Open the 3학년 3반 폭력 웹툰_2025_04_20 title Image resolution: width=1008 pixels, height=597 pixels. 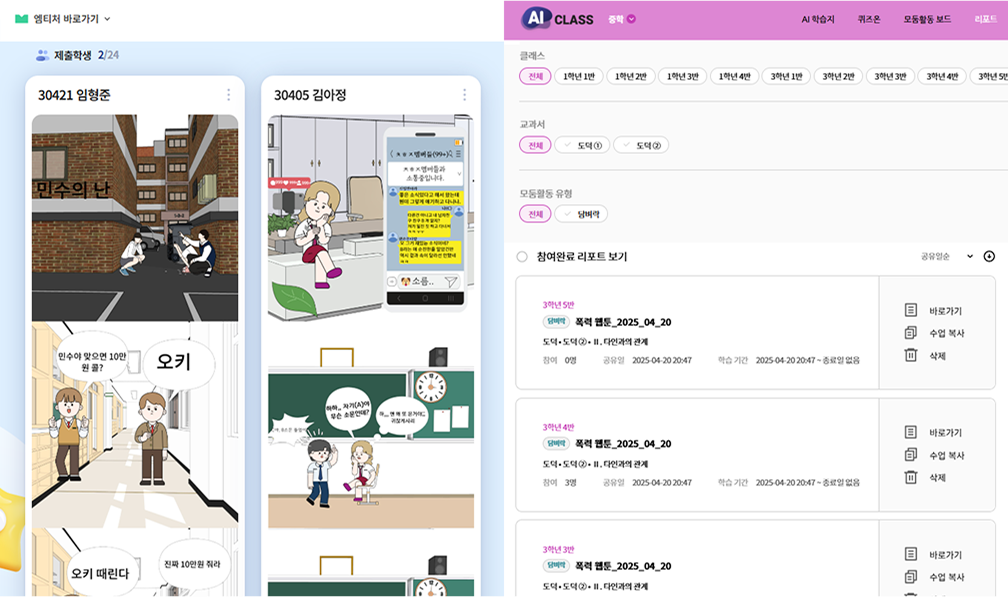click(x=623, y=566)
